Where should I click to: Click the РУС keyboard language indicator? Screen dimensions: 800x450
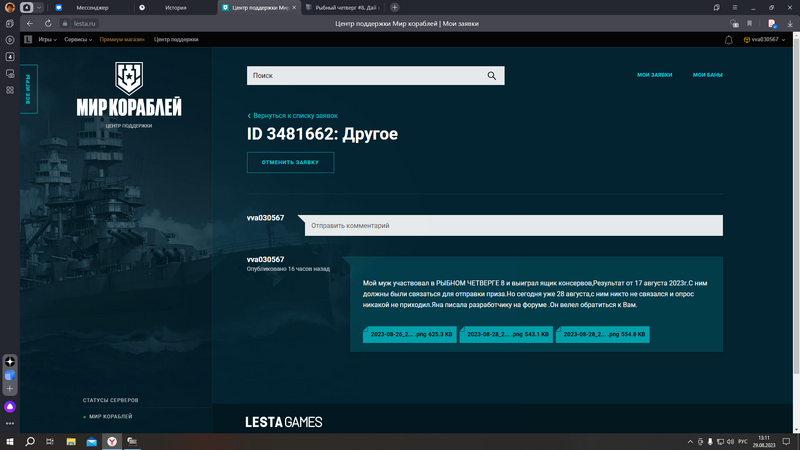(x=743, y=442)
